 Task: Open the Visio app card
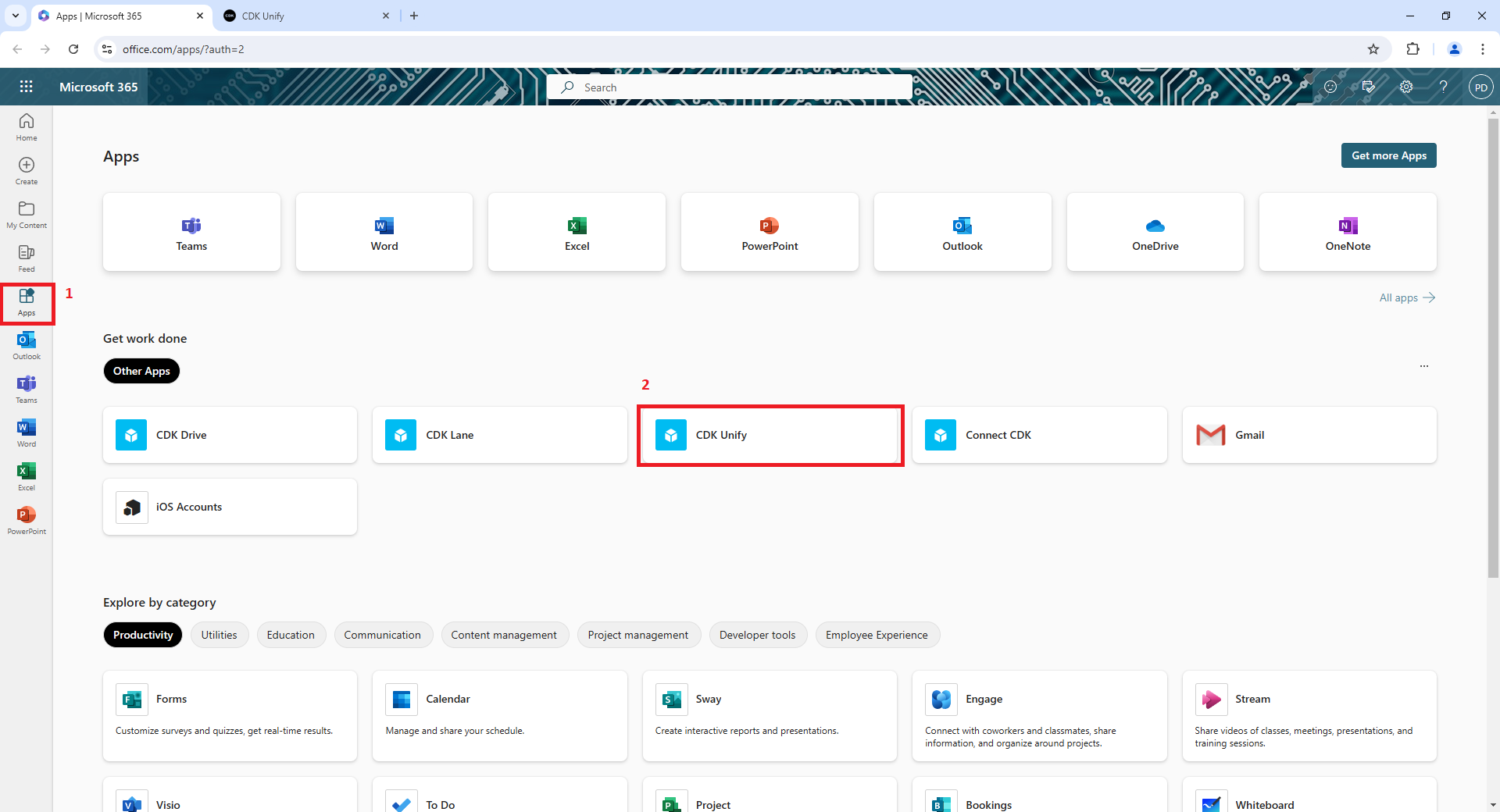(x=230, y=795)
